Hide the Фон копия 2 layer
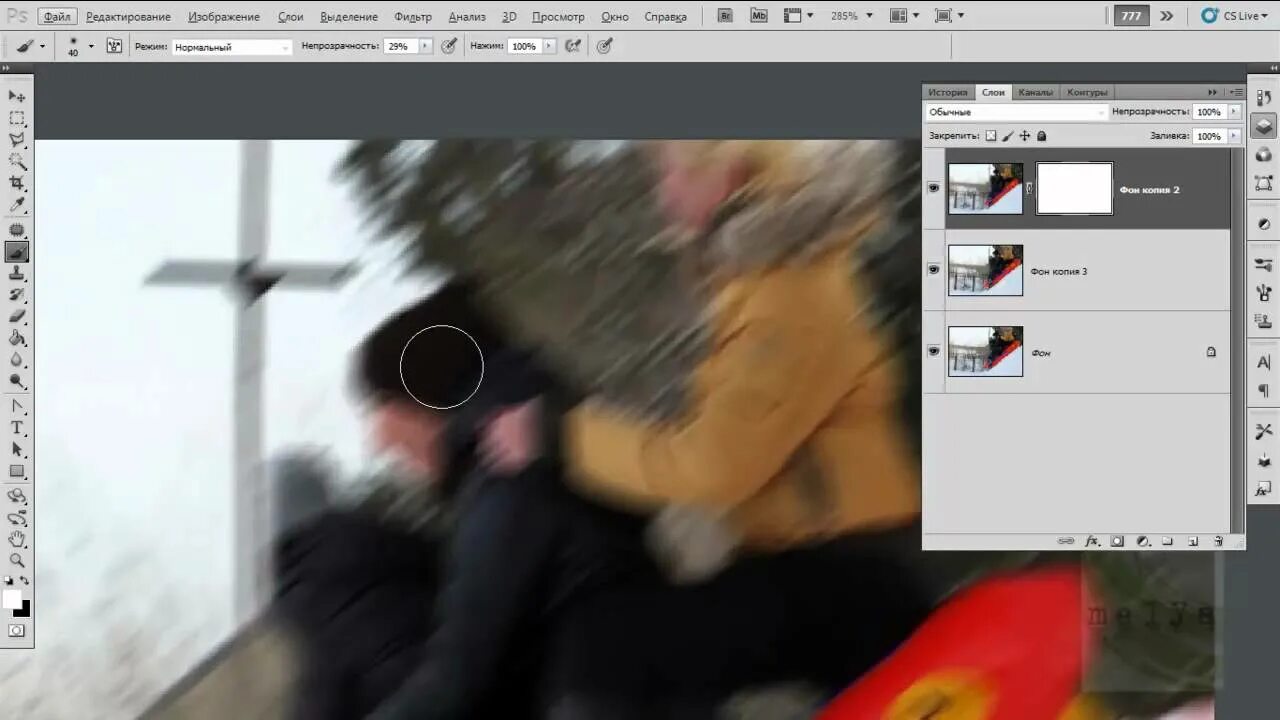 (x=934, y=188)
